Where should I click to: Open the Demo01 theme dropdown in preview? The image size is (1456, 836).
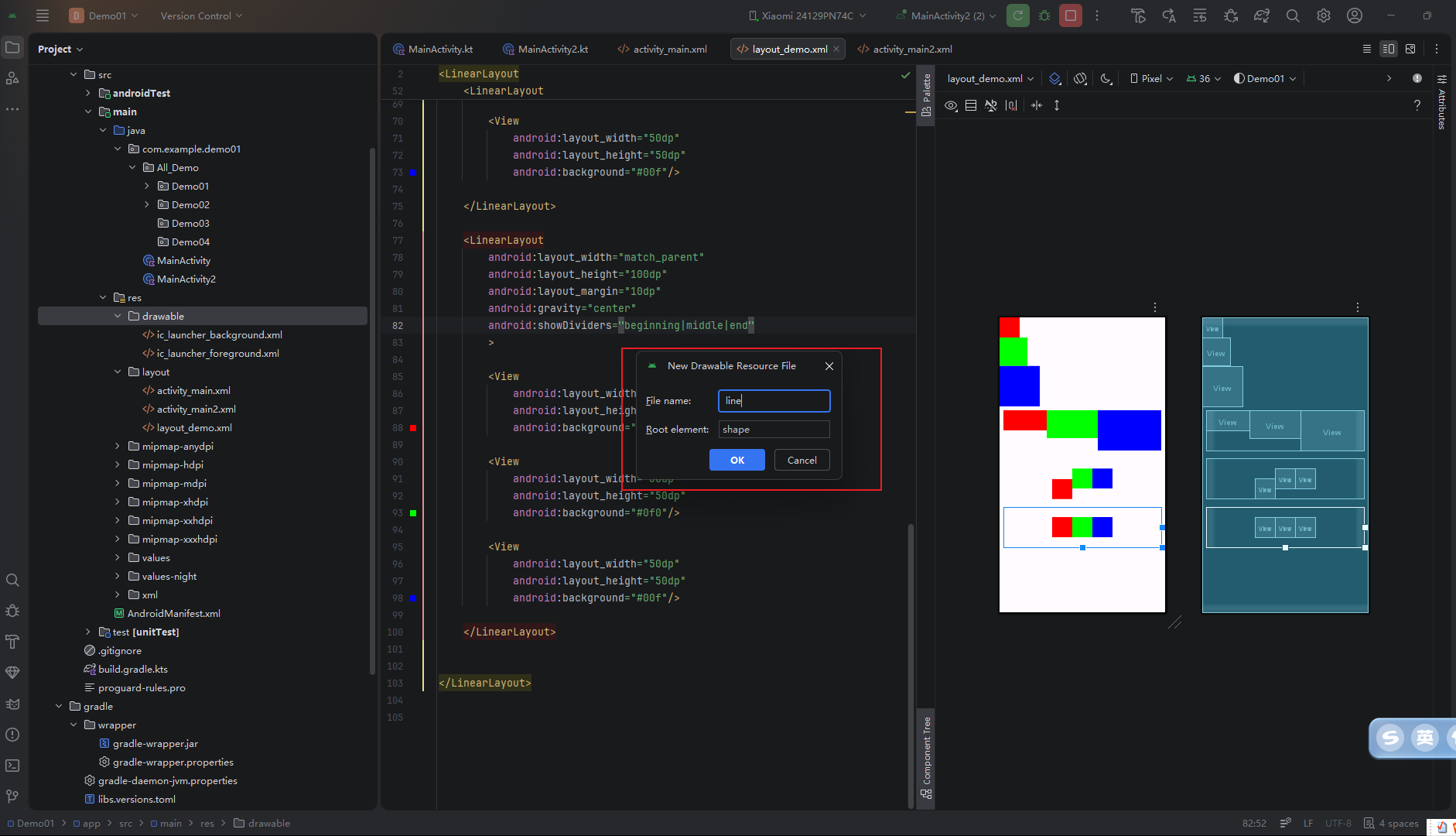click(x=1266, y=78)
